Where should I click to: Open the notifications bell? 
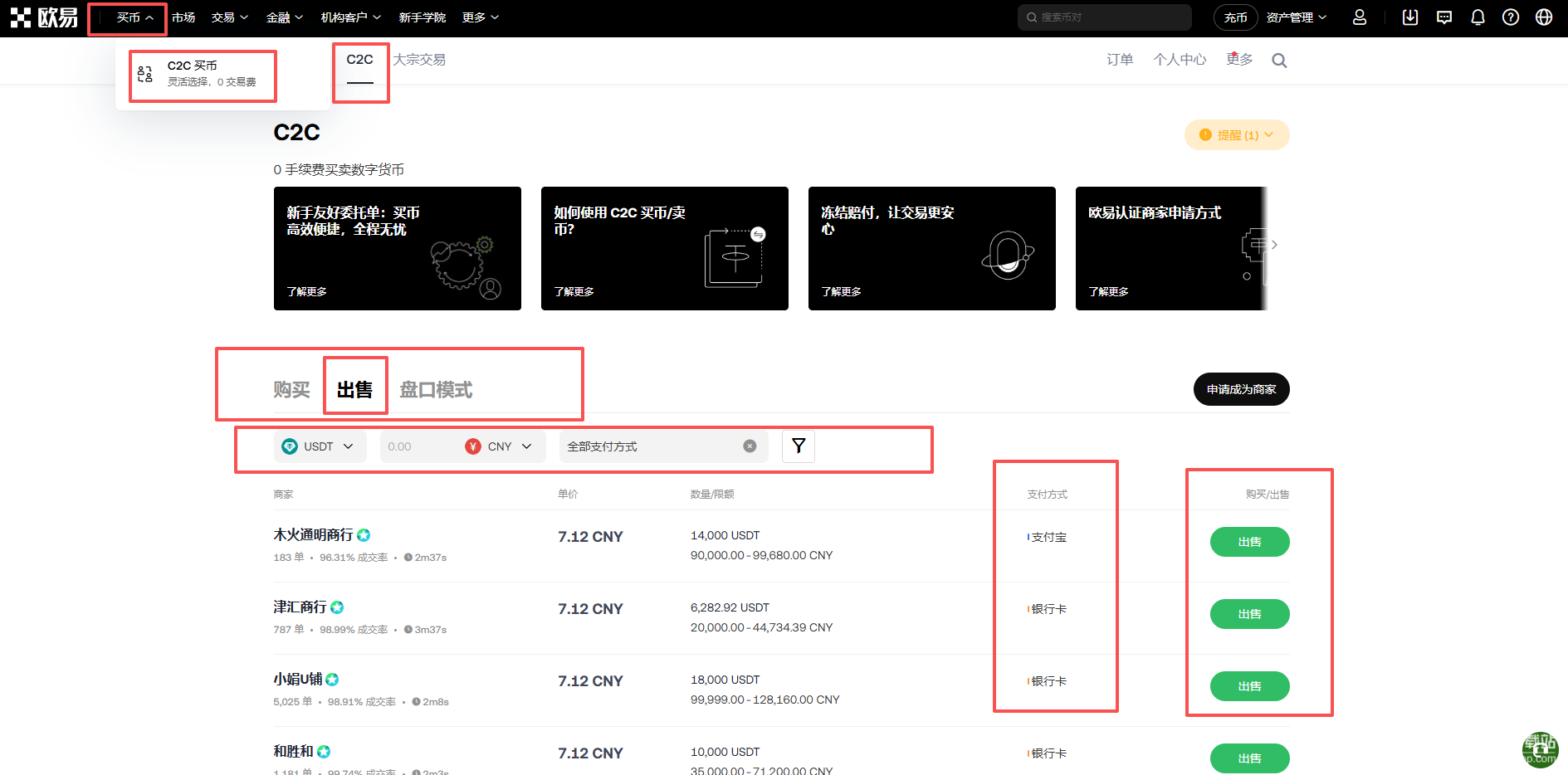[1478, 17]
